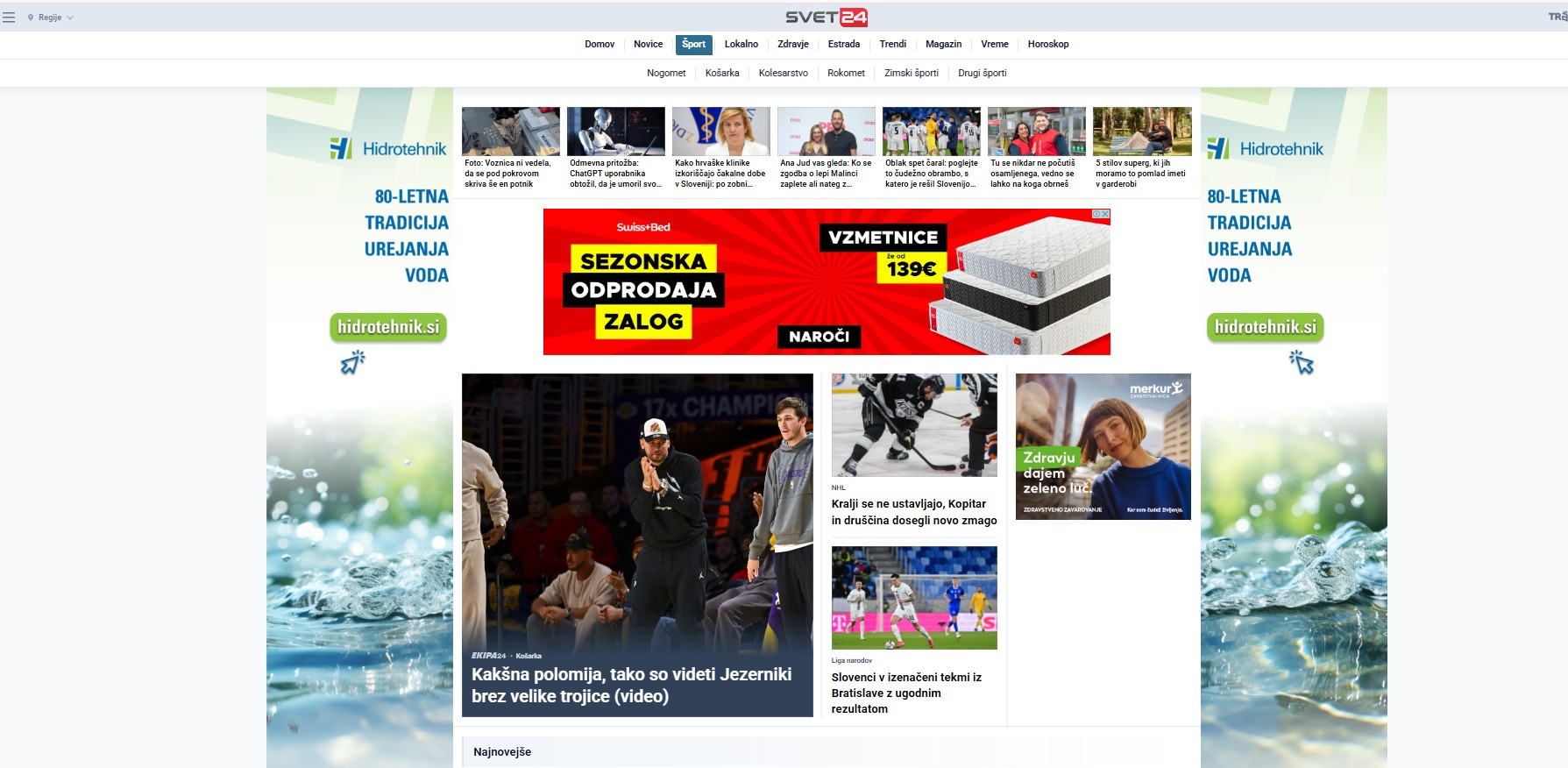Click the Svet24 logo
This screenshot has height=768, width=1568.
click(x=826, y=18)
